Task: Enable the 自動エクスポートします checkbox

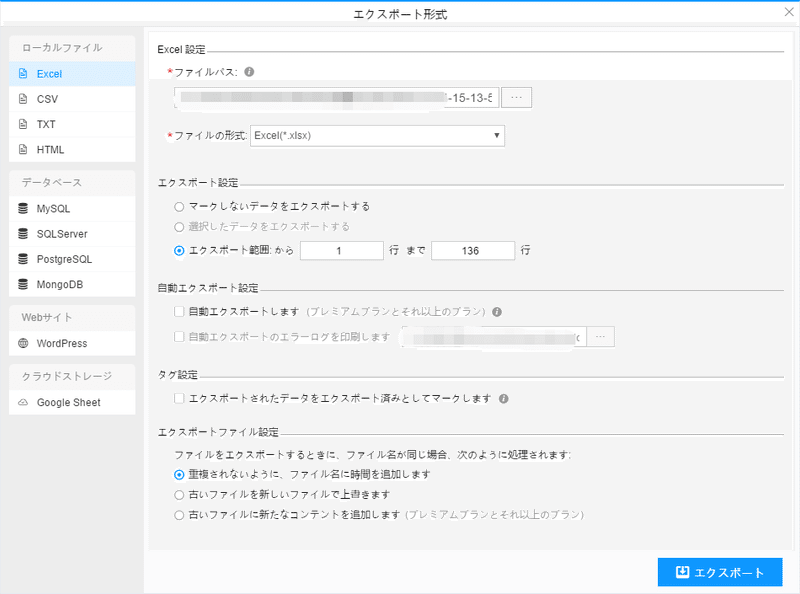Action: tap(179, 311)
